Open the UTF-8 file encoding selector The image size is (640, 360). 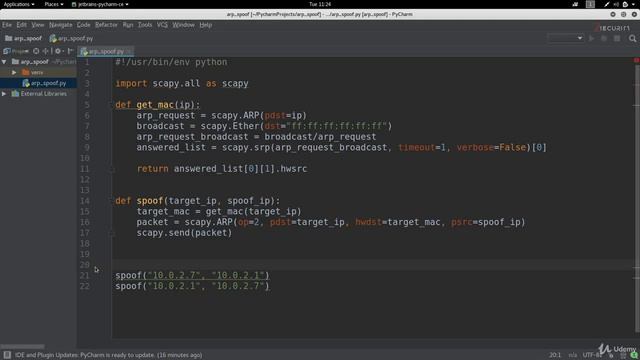pos(592,355)
